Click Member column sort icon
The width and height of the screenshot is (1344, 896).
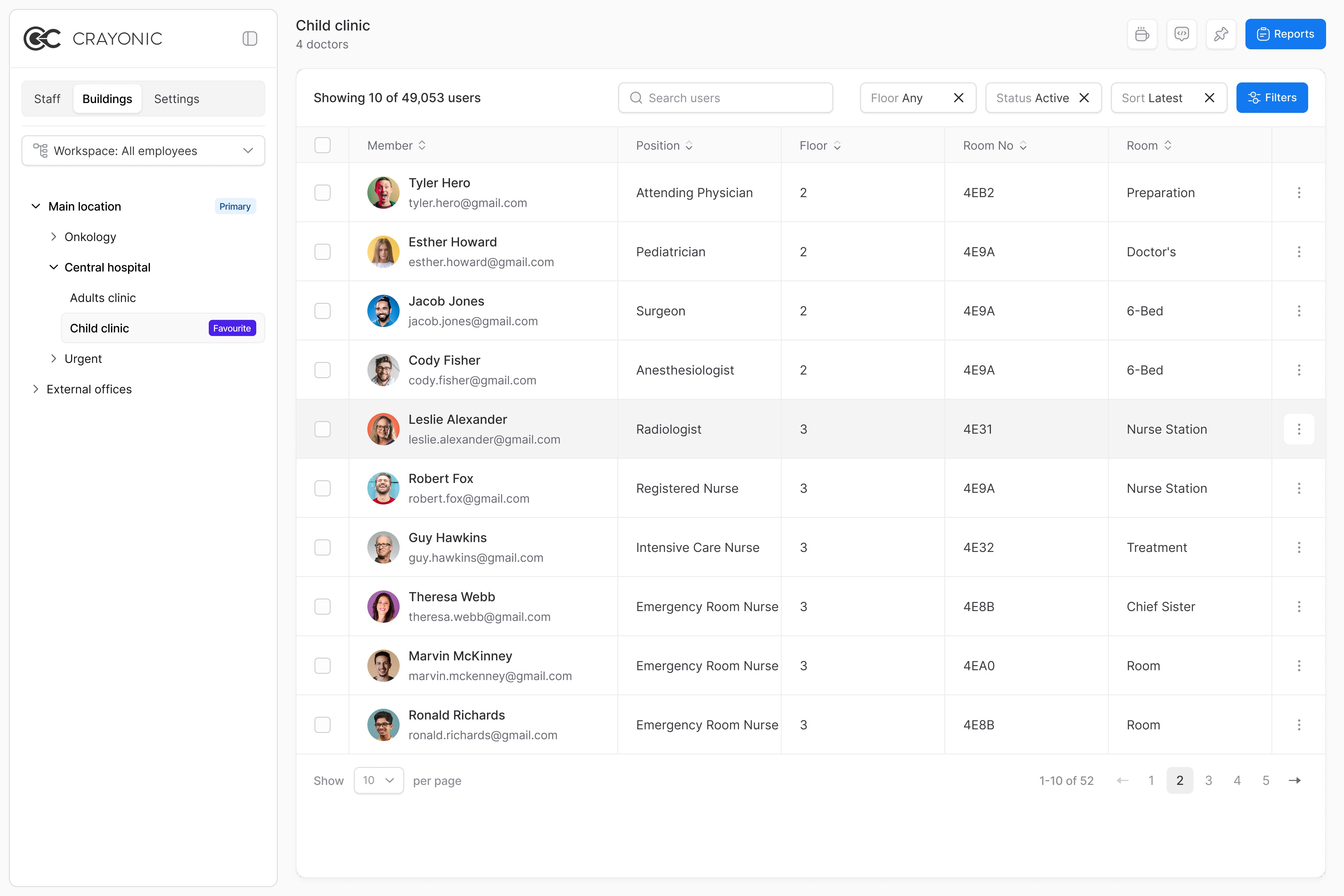(x=422, y=146)
